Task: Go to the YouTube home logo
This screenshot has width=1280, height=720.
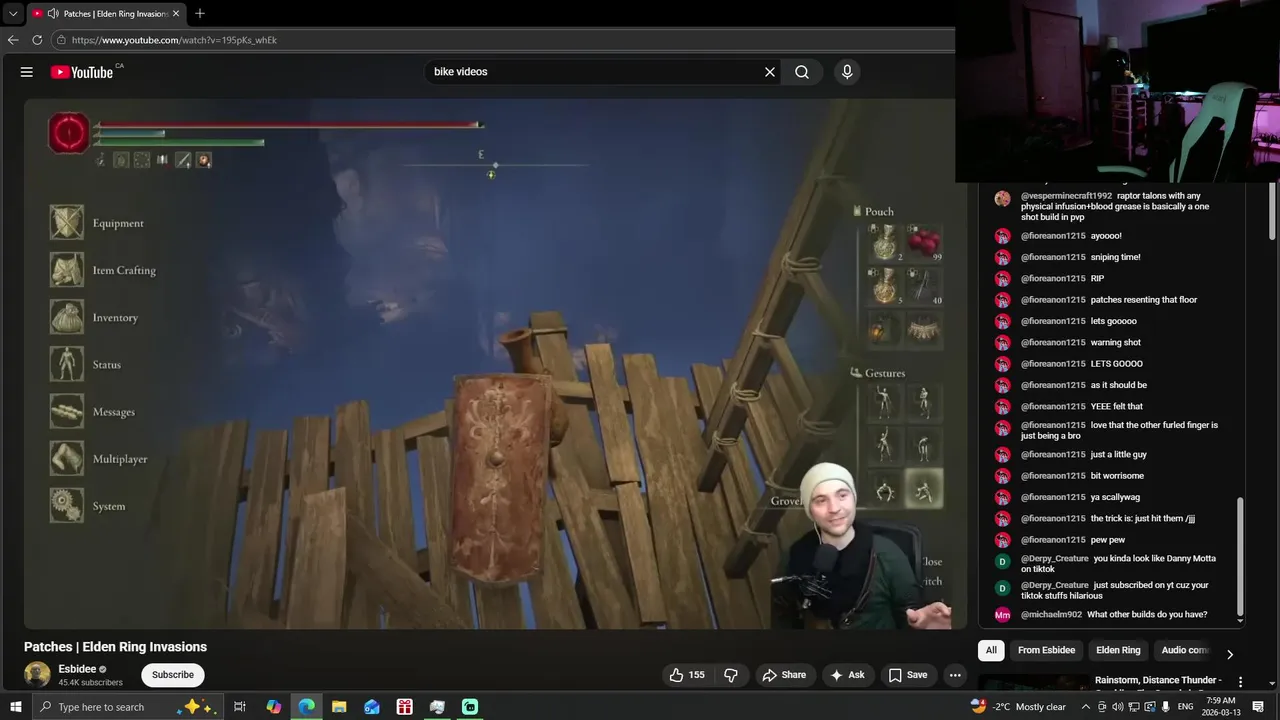Action: (x=82, y=72)
